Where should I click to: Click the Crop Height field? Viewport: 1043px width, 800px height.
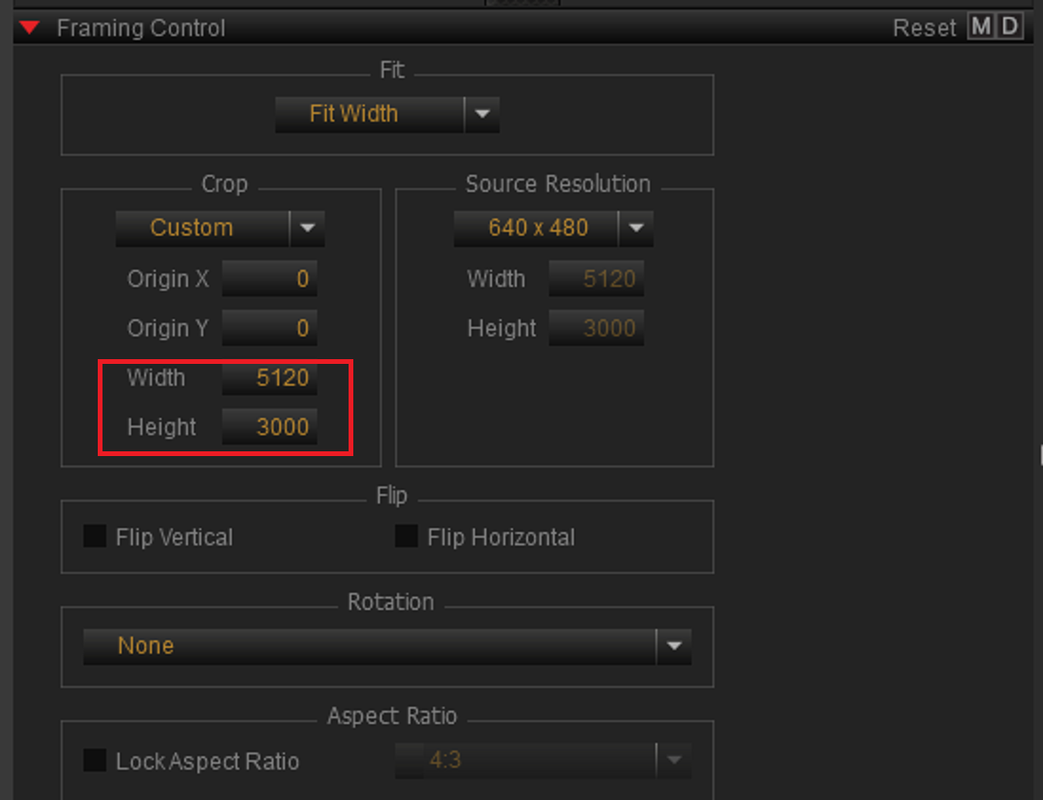point(269,427)
